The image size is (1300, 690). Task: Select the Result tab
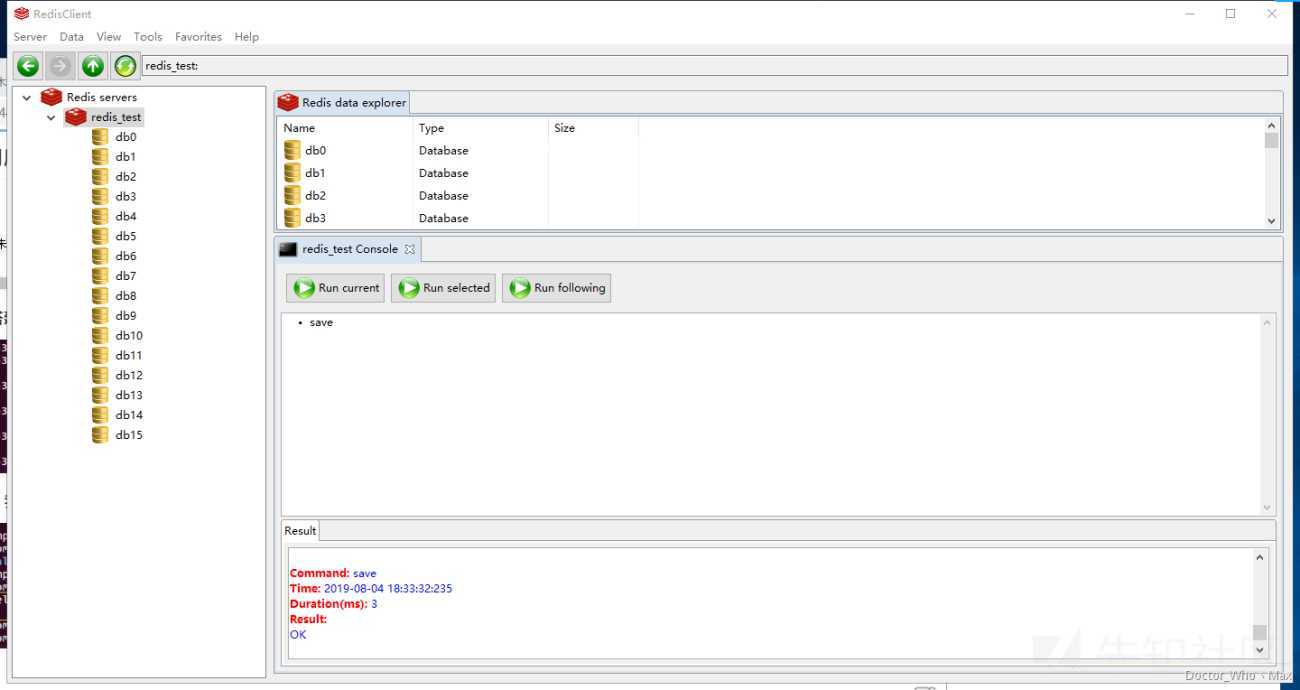[300, 531]
